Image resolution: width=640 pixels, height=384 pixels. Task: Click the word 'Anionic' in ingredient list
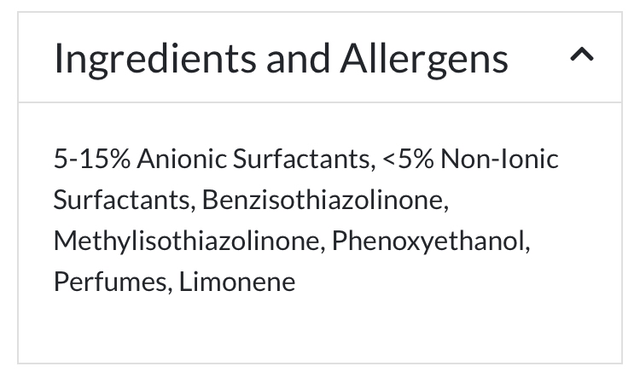tap(182, 159)
